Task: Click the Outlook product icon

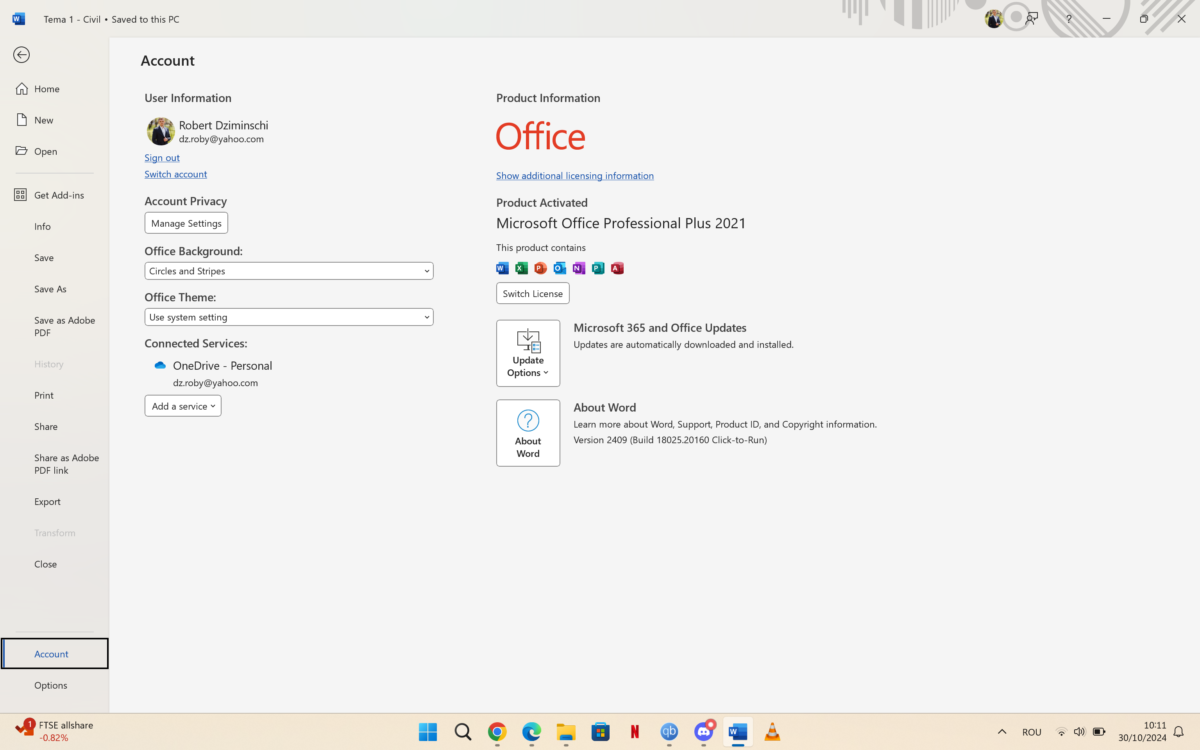Action: 560,268
